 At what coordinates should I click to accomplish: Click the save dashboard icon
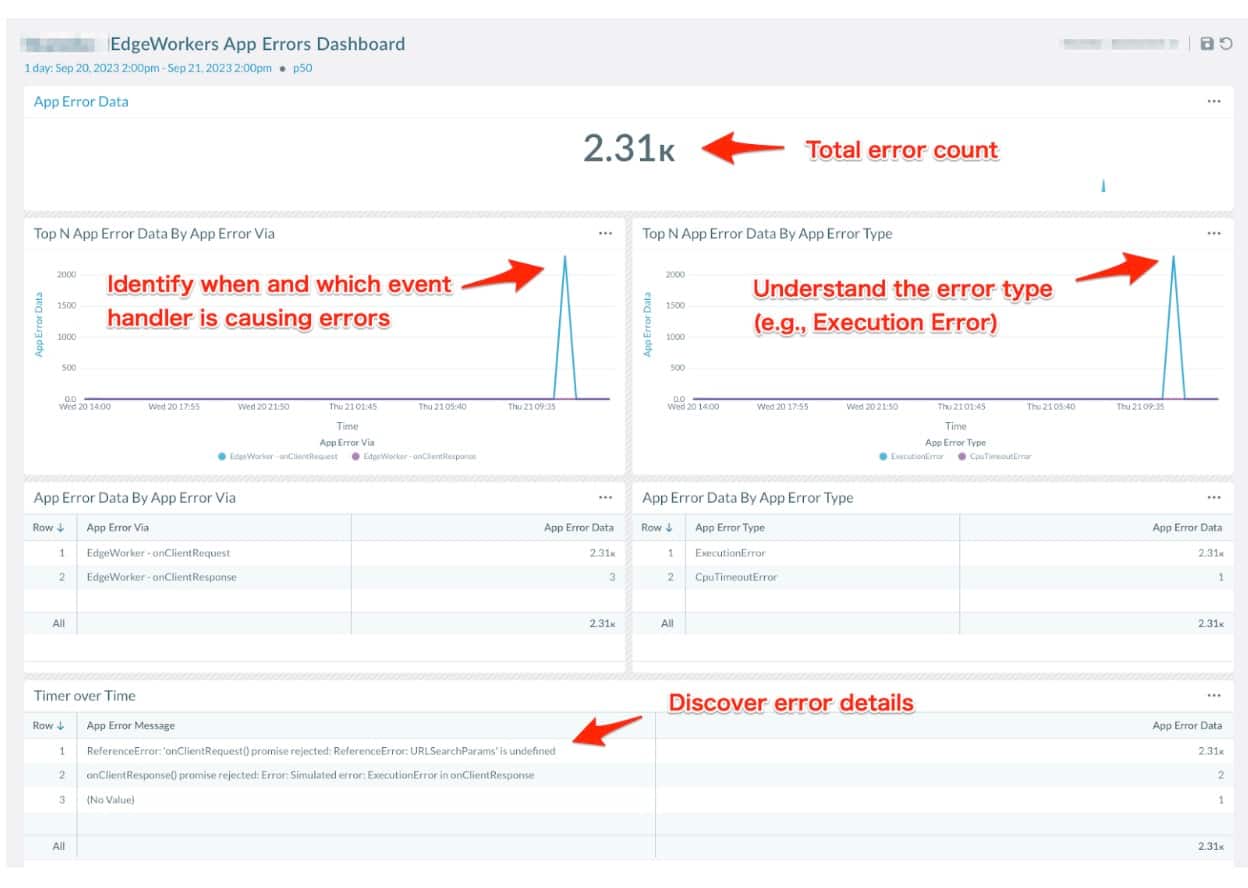pyautogui.click(x=1207, y=44)
